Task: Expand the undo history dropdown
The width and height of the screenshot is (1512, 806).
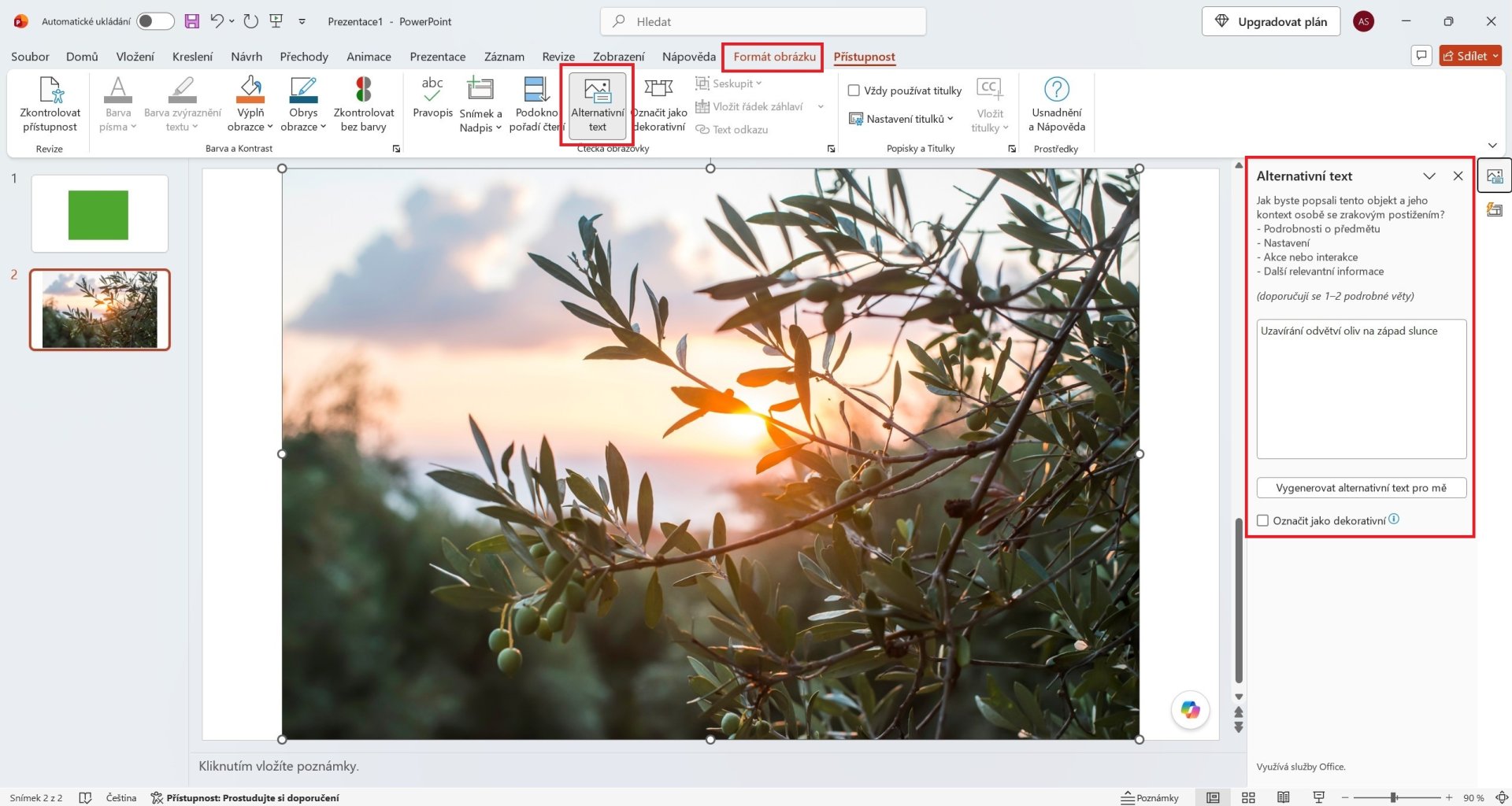Action: [232, 21]
